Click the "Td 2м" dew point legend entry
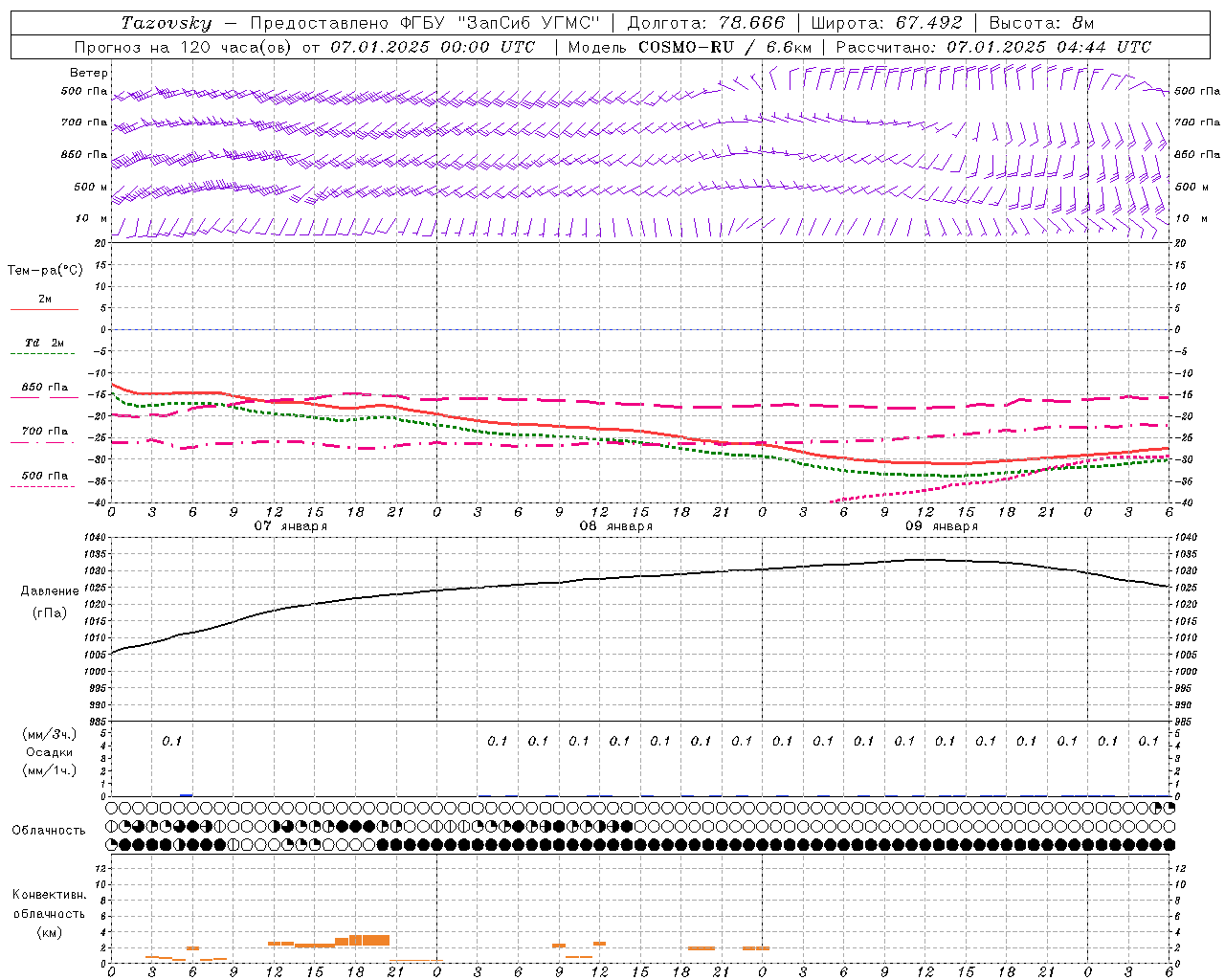Viewport: 1225px width, 980px height. point(45,343)
